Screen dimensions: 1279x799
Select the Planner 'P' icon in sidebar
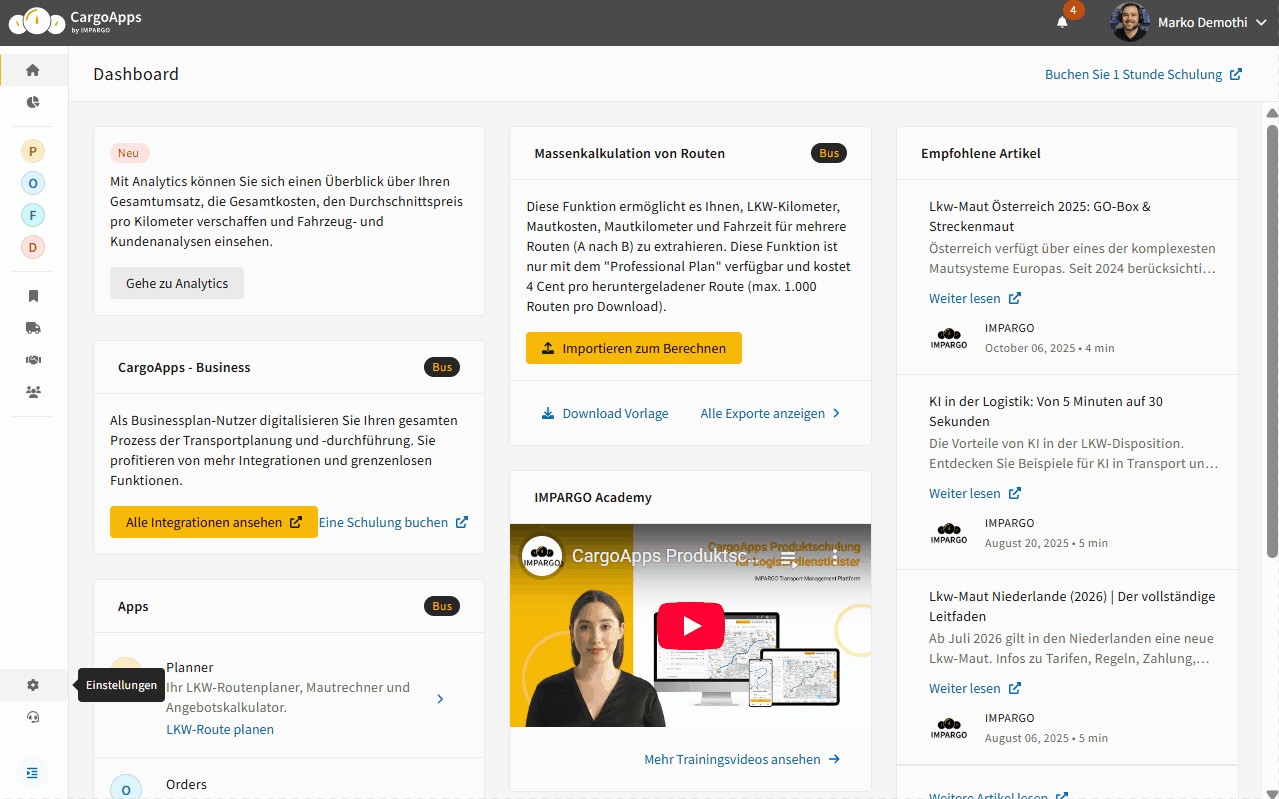(33, 150)
